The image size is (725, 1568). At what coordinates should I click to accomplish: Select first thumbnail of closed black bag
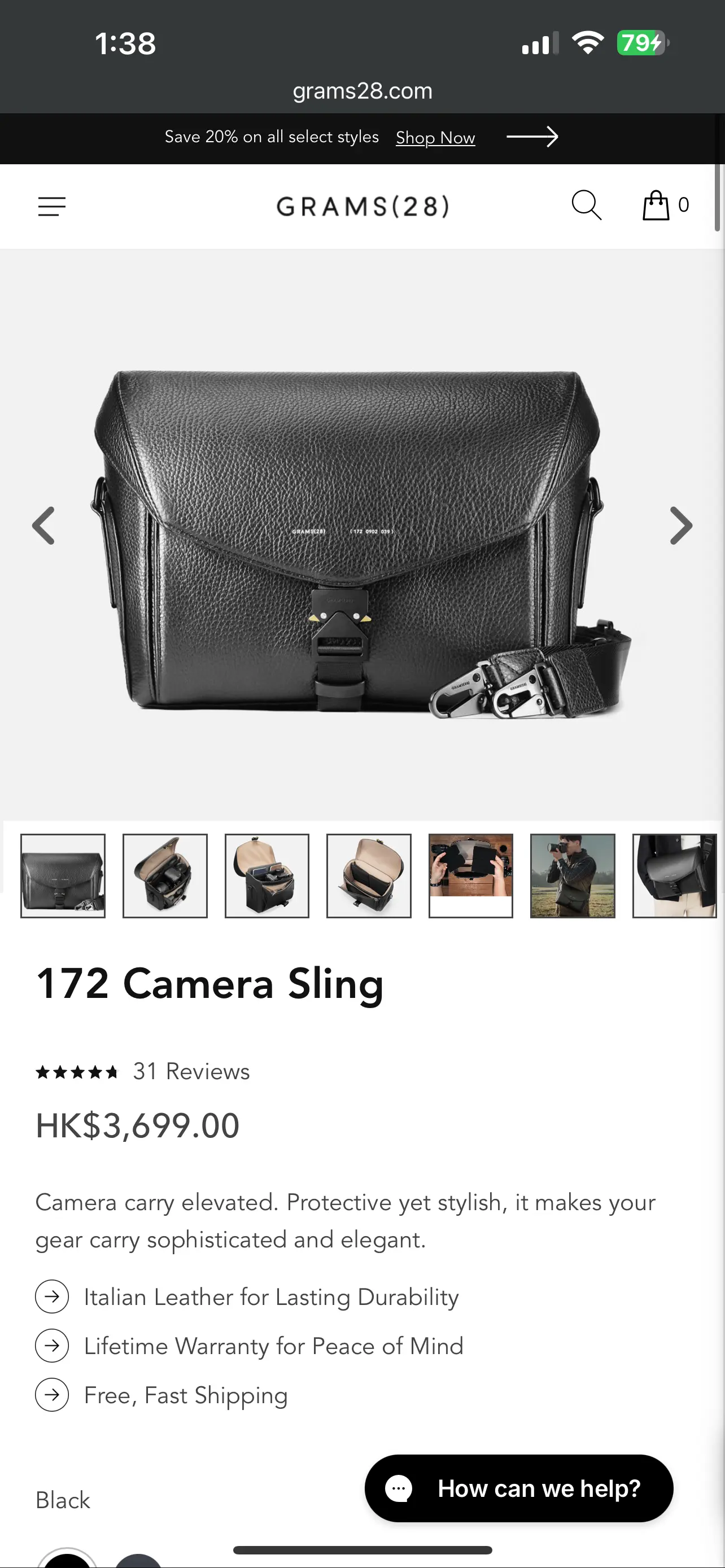[63, 876]
